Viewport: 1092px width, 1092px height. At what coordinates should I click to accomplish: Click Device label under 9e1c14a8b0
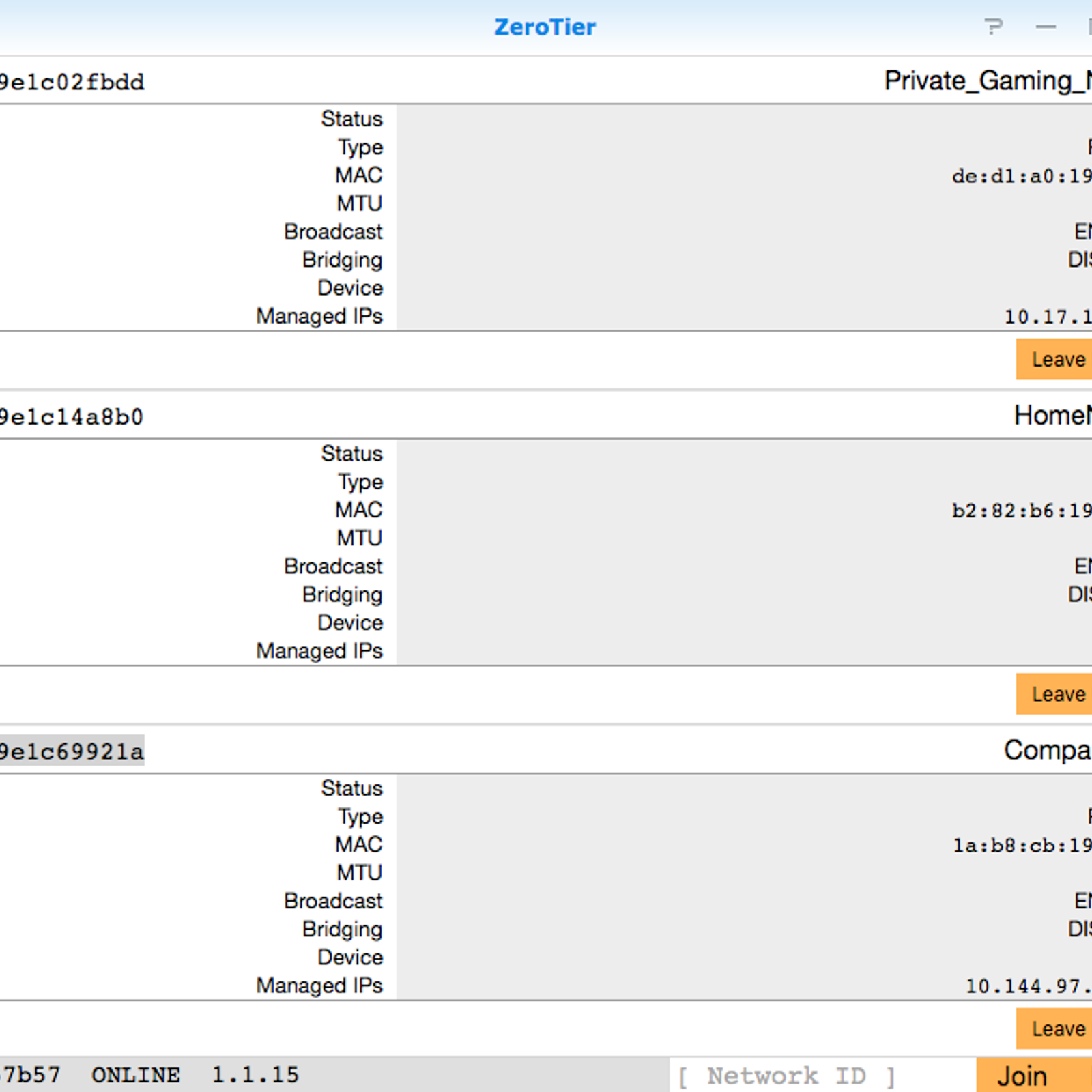pyautogui.click(x=351, y=622)
